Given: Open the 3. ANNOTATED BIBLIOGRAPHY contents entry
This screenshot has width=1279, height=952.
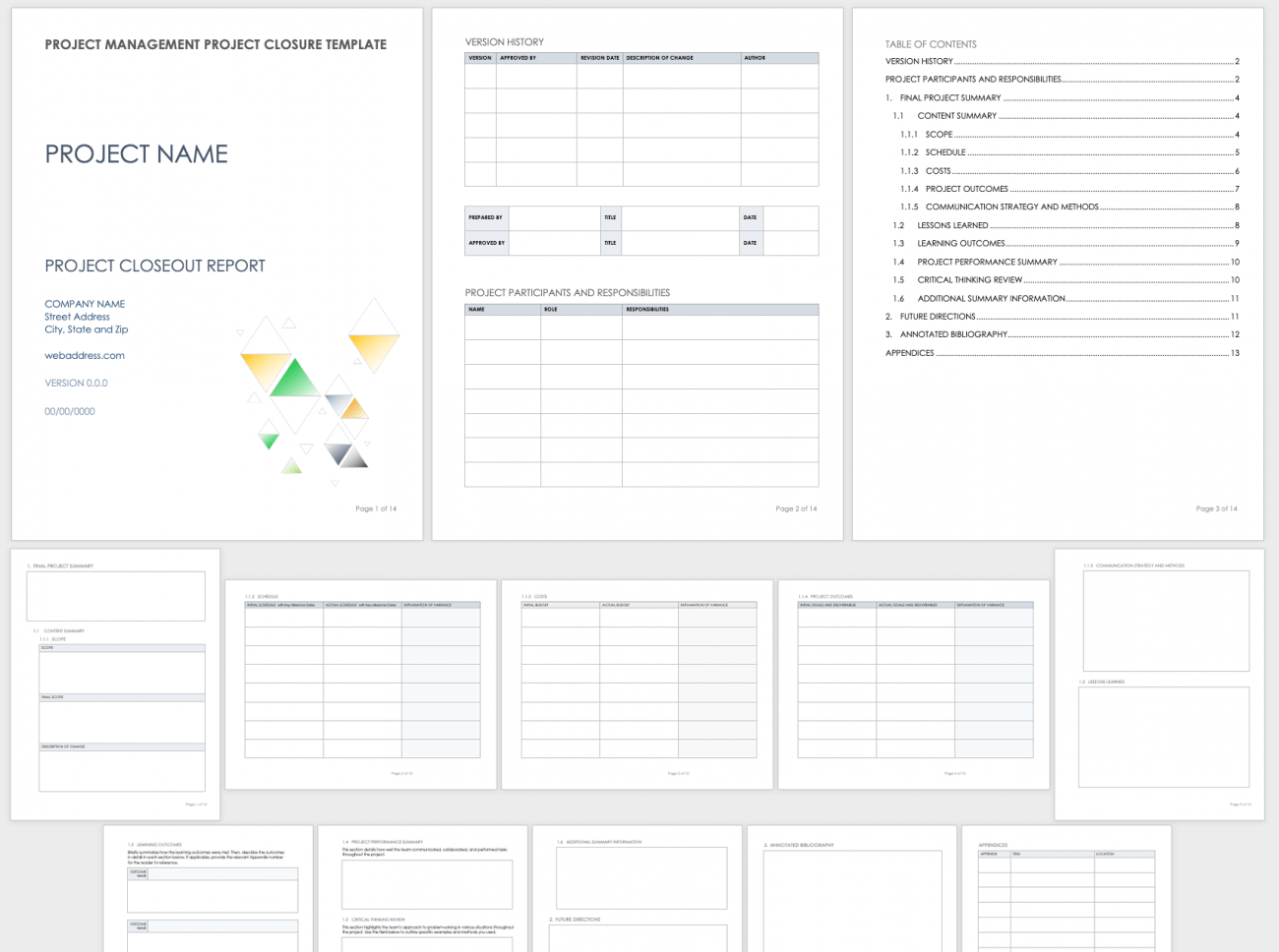Looking at the screenshot, I should [1063, 334].
